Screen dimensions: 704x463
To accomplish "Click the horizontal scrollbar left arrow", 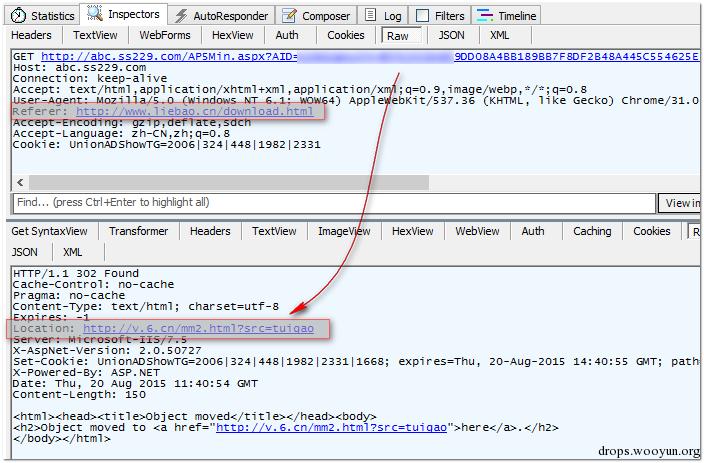I will point(20,182).
